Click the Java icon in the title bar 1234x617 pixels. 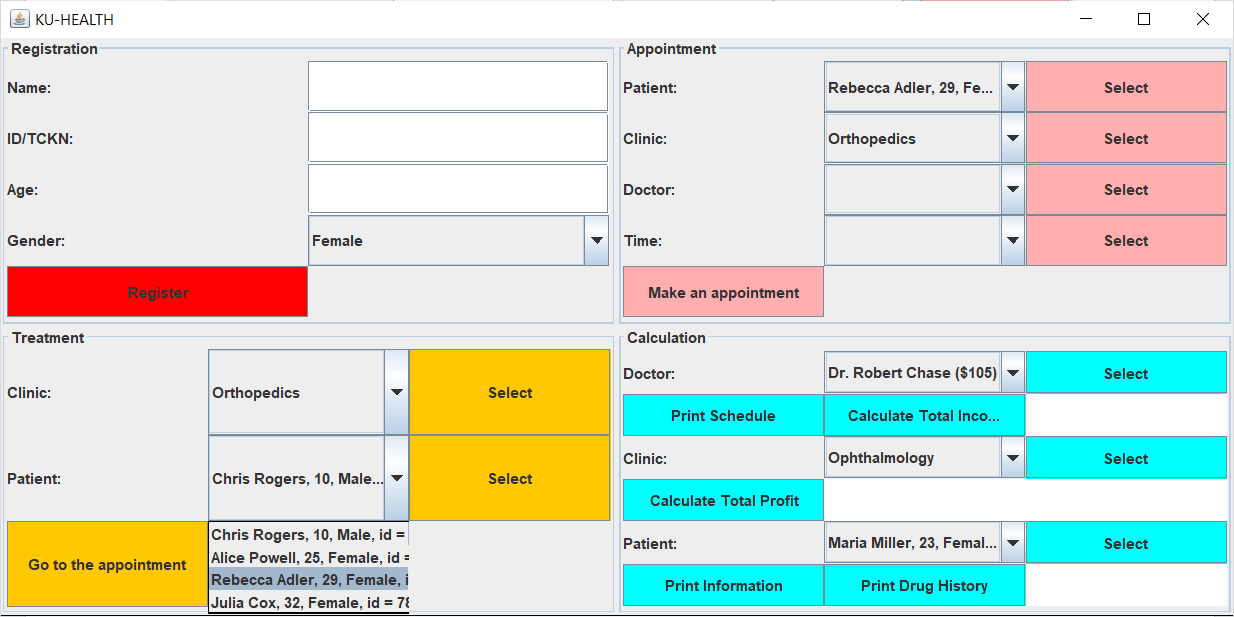19,19
